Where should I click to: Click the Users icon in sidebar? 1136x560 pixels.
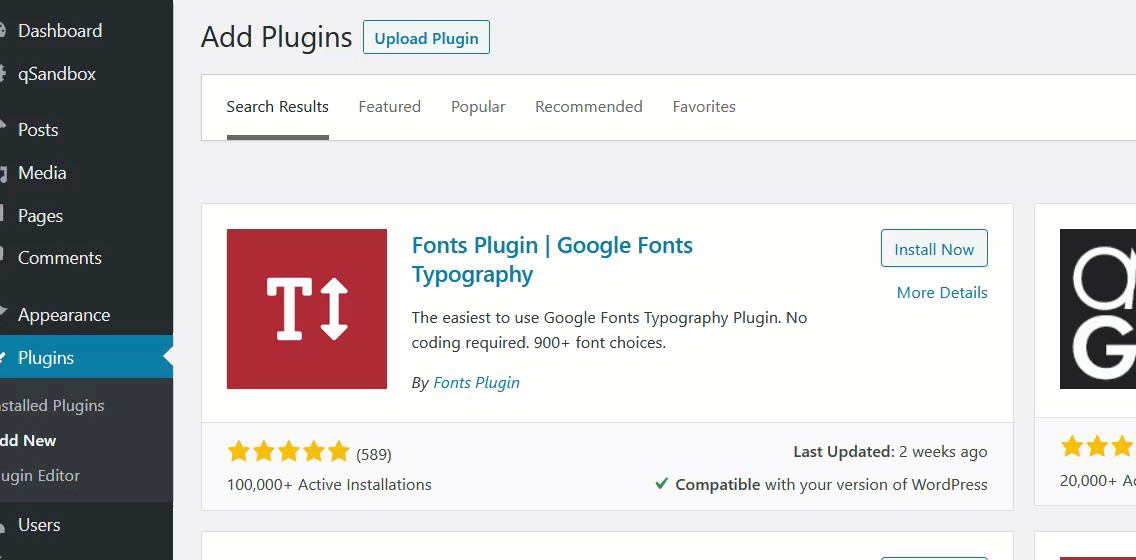click(3, 525)
